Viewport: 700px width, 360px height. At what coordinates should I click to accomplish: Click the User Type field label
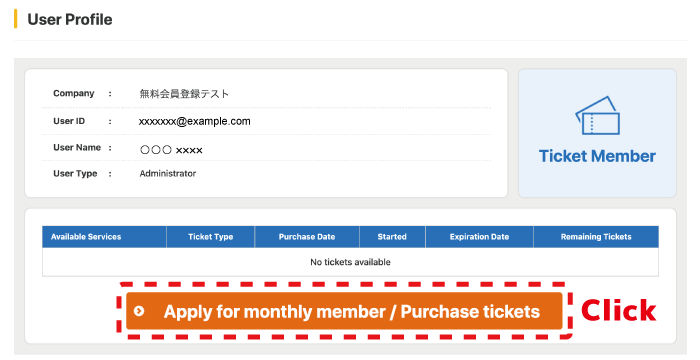click(75, 174)
